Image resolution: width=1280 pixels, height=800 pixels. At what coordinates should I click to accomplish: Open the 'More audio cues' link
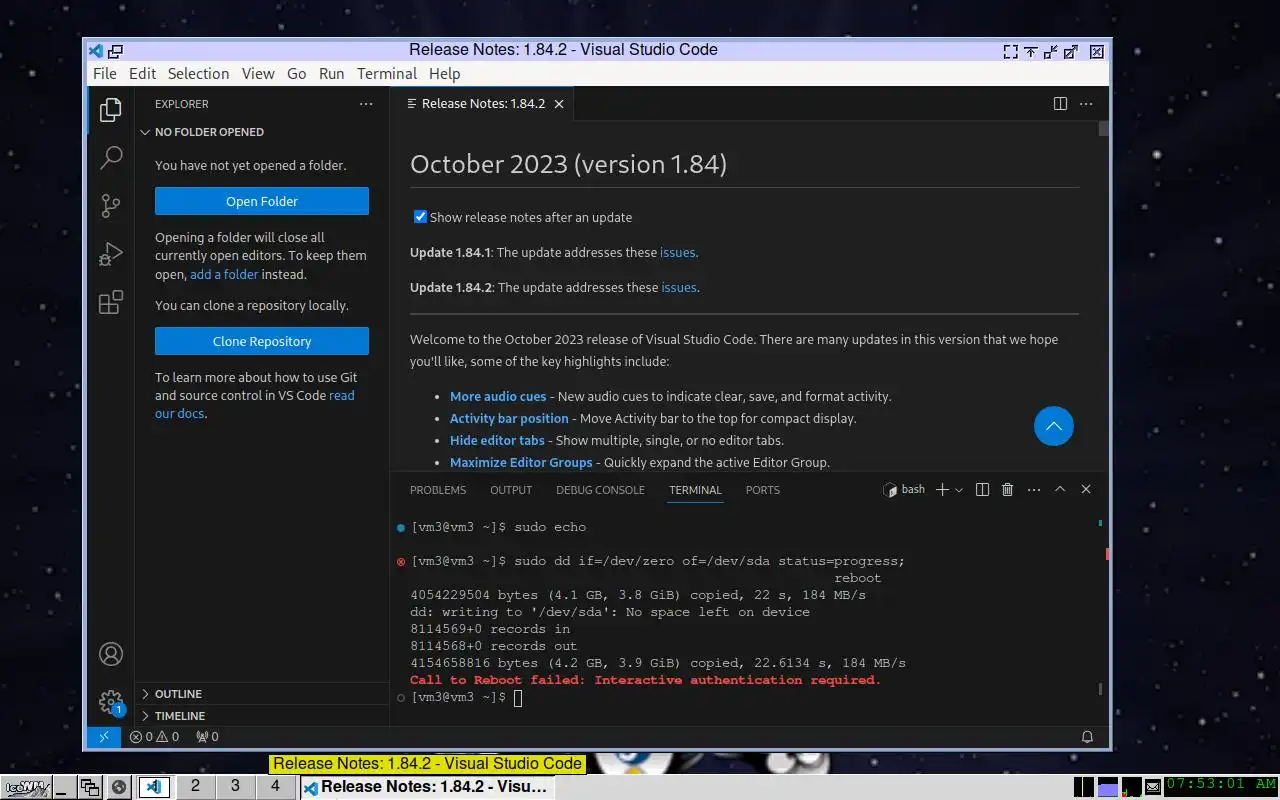pos(498,397)
